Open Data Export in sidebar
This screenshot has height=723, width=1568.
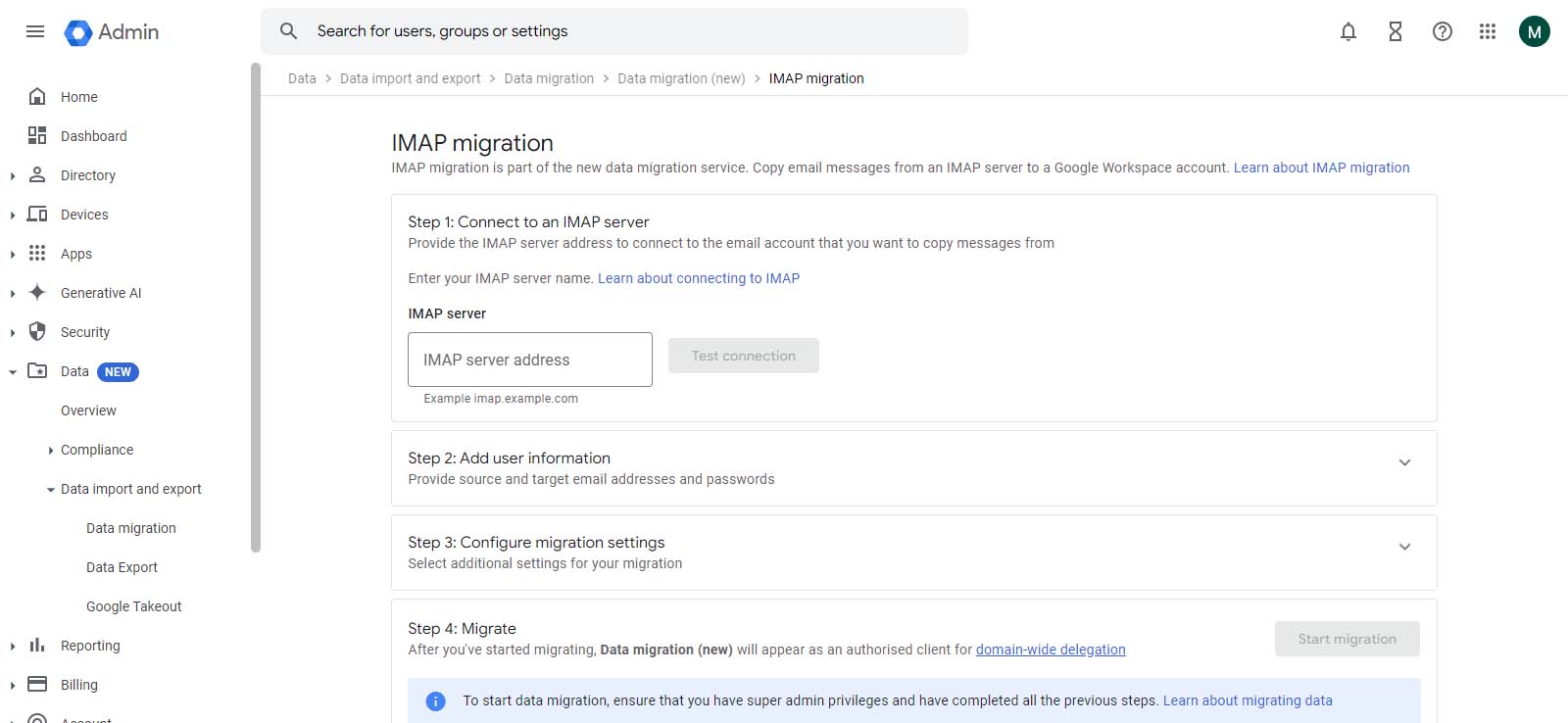122,567
